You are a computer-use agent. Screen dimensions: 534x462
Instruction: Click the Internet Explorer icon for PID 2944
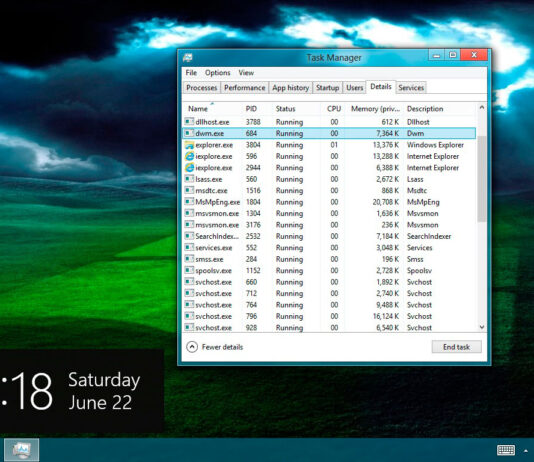point(189,168)
